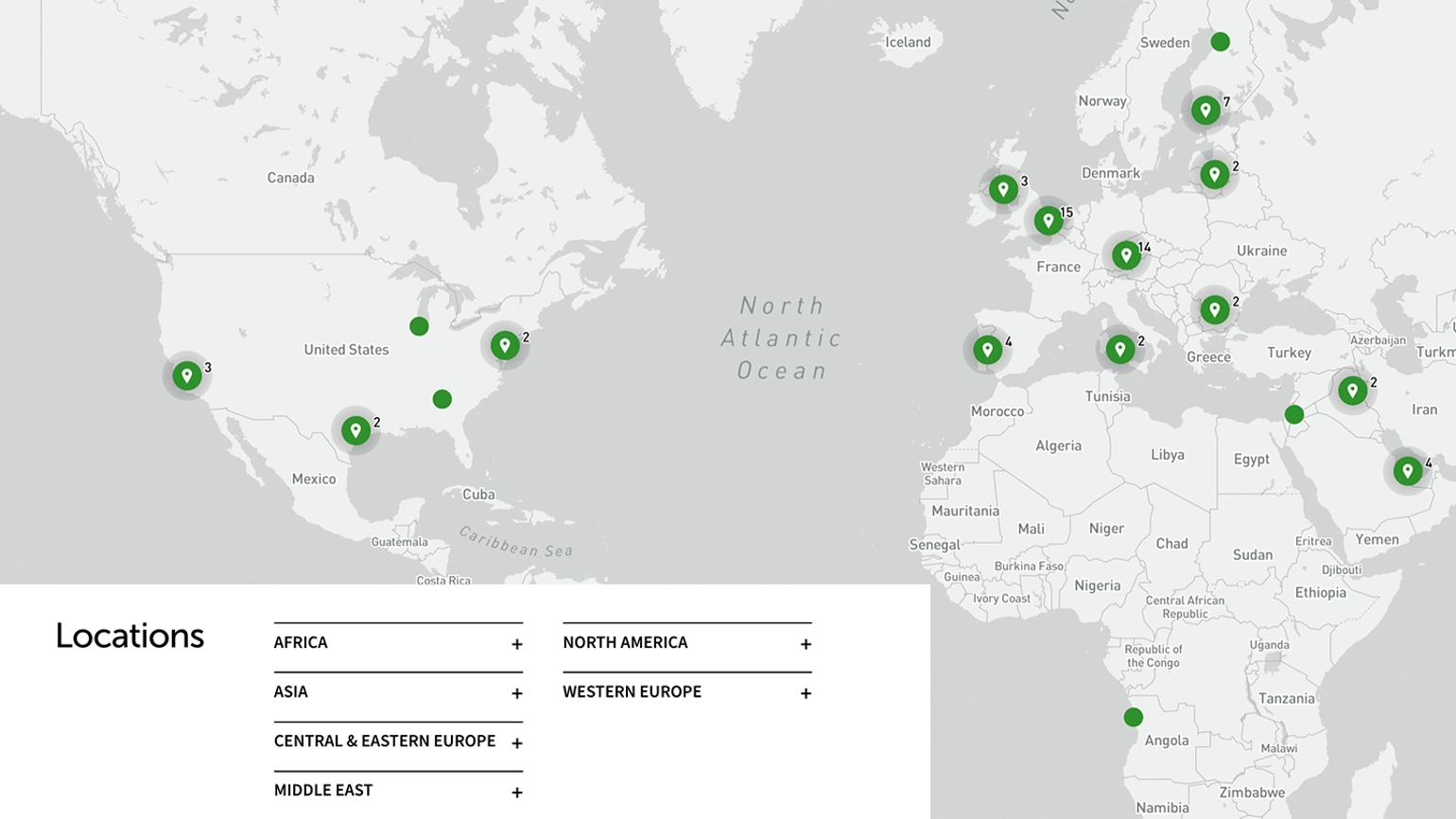Click the cluster pin near Greece

pos(1214,309)
